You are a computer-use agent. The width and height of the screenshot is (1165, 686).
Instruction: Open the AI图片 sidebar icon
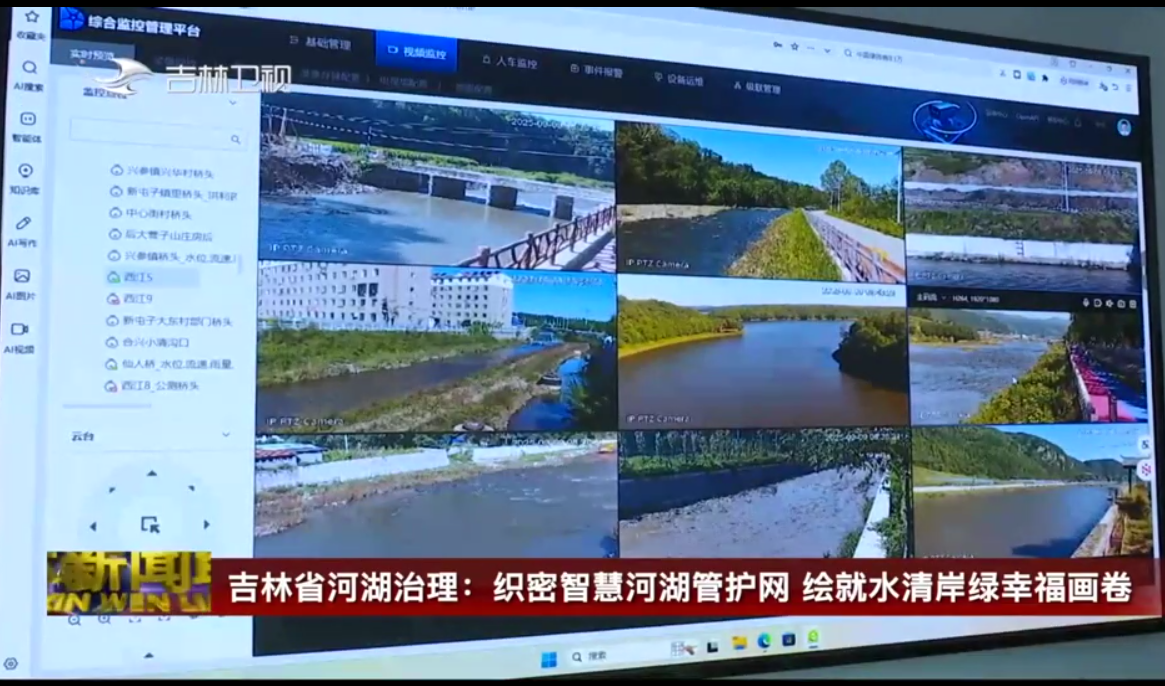coord(22,276)
